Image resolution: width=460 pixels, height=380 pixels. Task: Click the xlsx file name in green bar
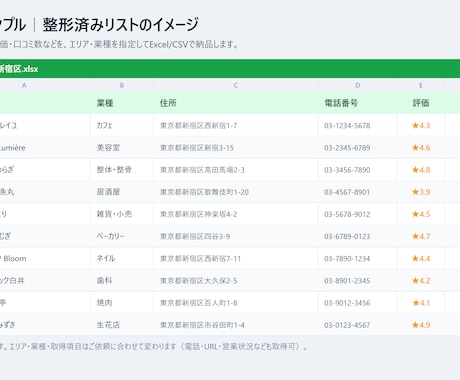click(x=19, y=69)
